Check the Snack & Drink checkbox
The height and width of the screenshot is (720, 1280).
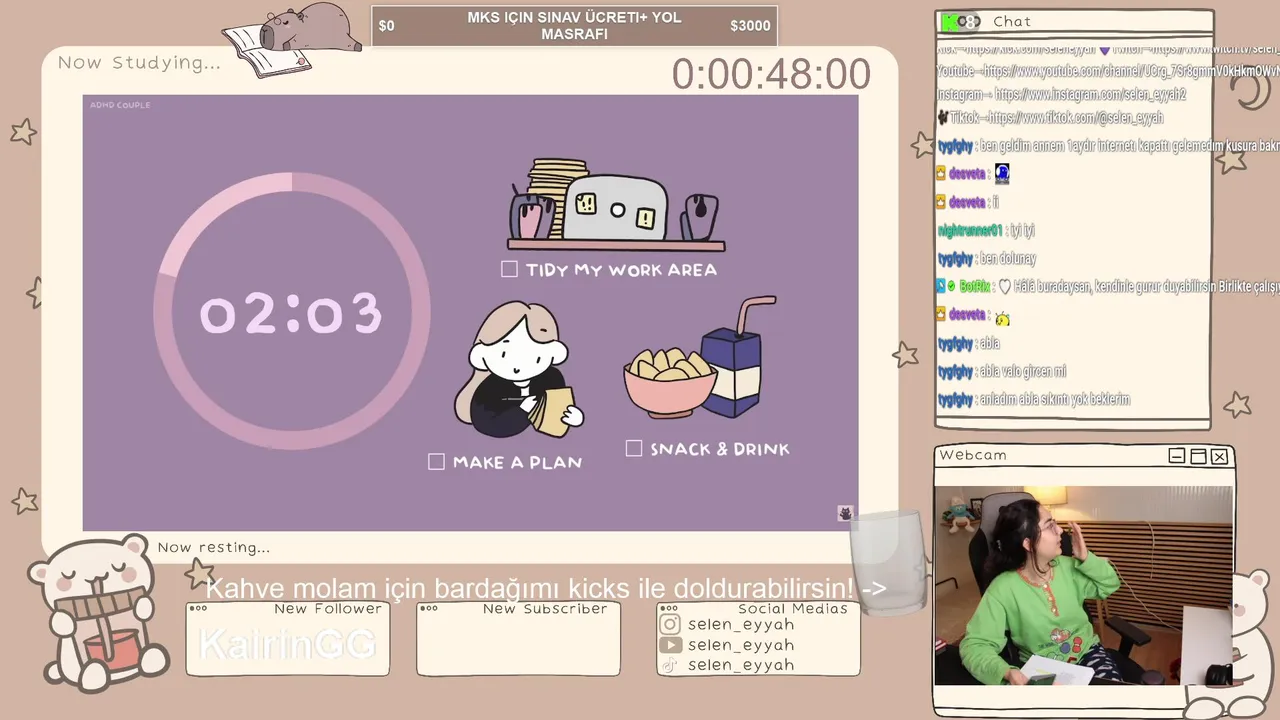[634, 448]
